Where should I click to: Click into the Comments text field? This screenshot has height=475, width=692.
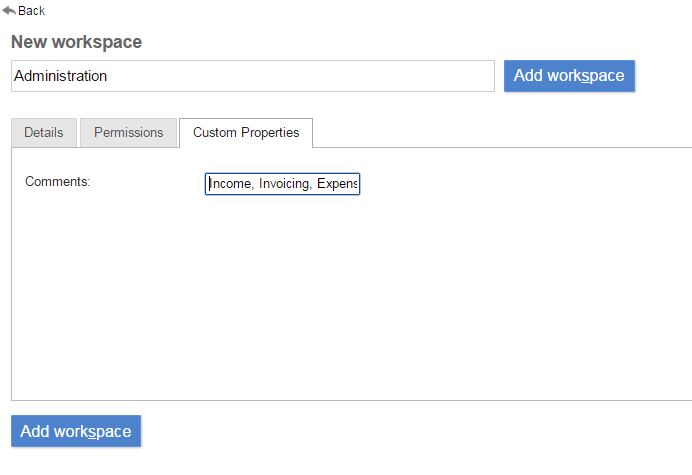pos(282,184)
